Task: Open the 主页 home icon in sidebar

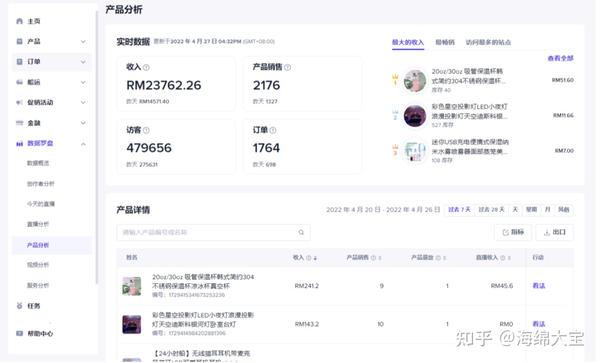Action: point(20,21)
